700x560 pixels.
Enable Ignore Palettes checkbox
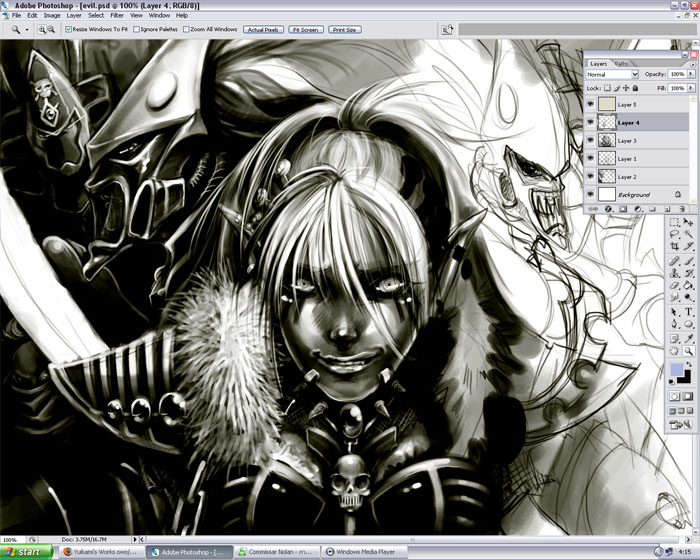coord(136,29)
